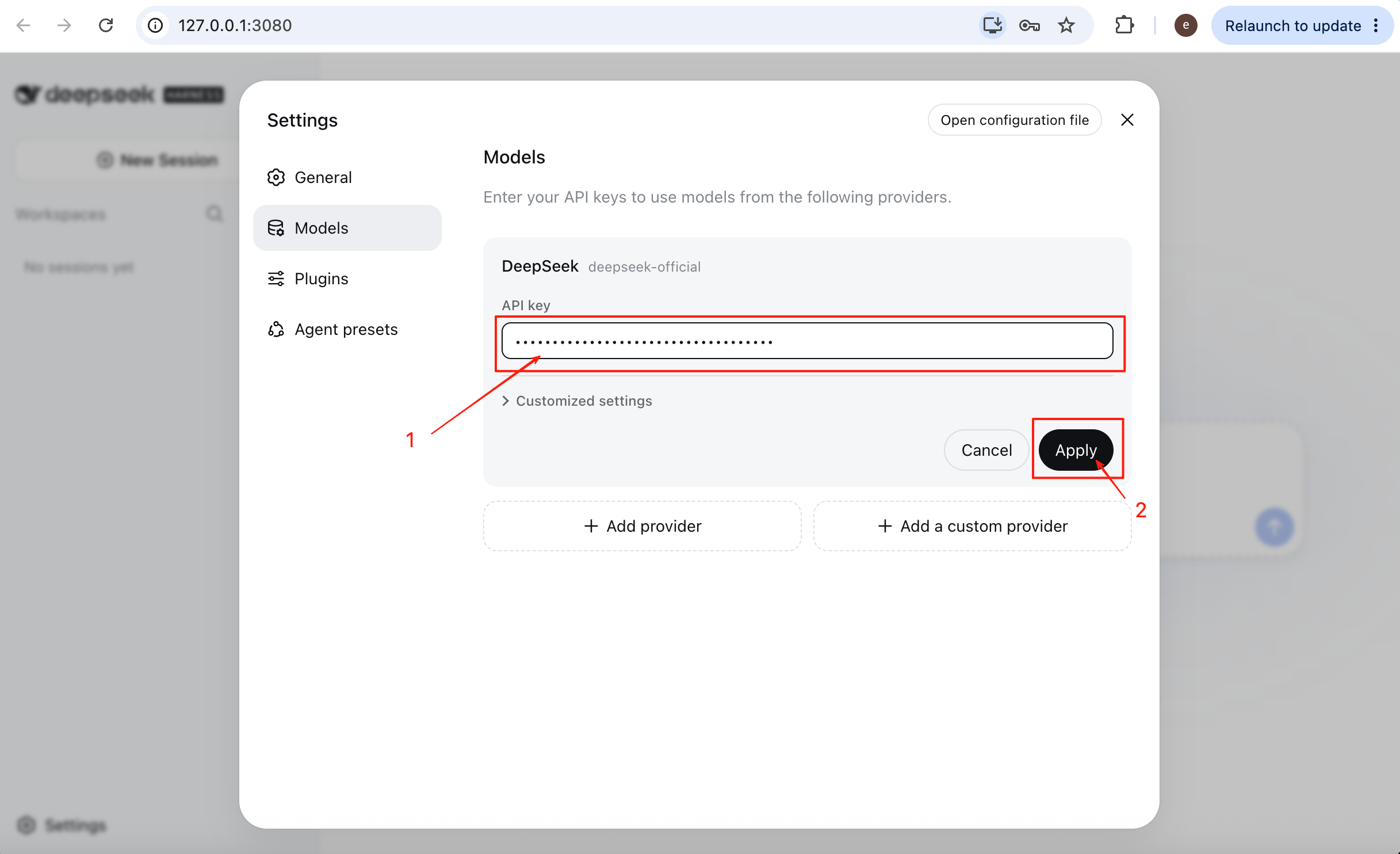Click Add a custom provider

pyautogui.click(x=973, y=526)
